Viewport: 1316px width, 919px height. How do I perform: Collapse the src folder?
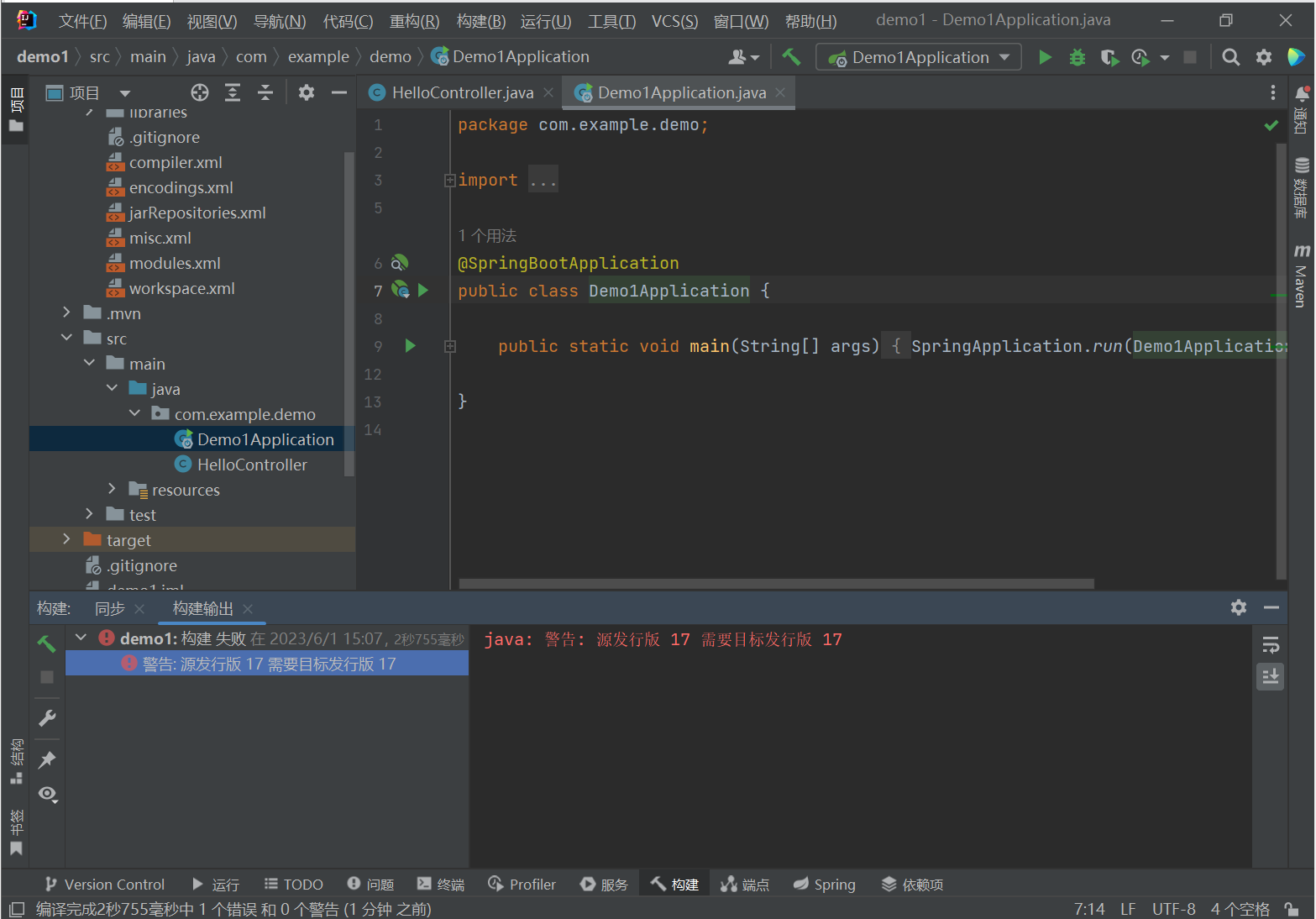click(66, 338)
